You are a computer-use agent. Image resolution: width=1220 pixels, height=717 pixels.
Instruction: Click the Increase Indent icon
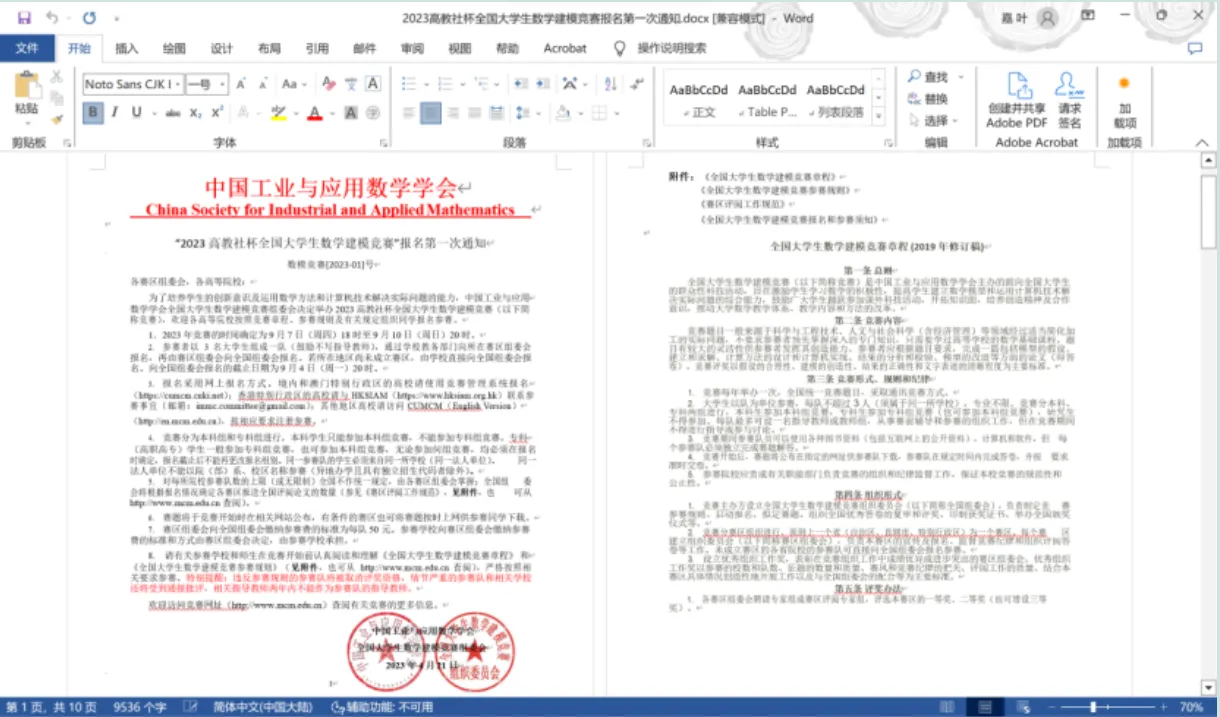point(542,84)
